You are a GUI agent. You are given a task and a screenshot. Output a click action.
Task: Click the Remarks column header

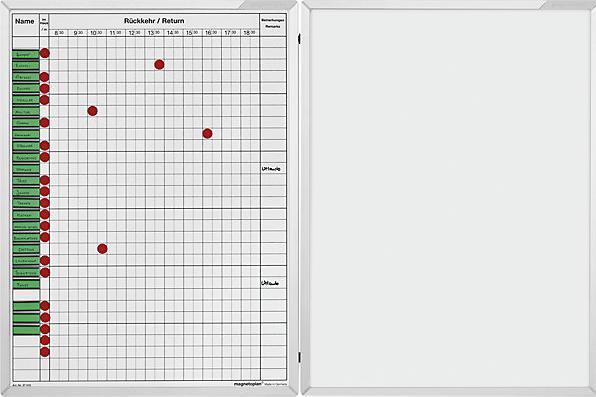tap(273, 23)
